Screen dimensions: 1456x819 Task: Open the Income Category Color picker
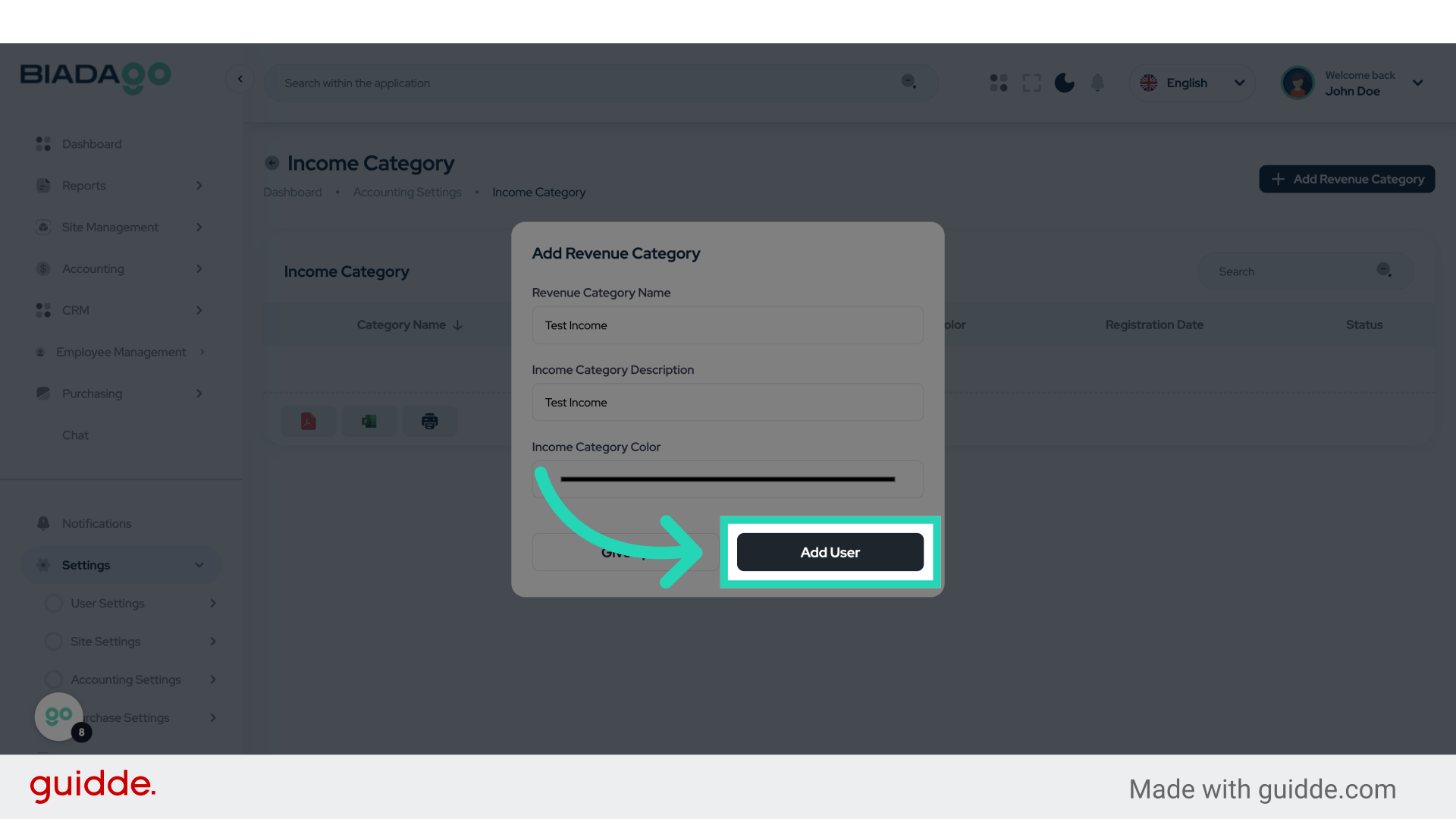726,479
